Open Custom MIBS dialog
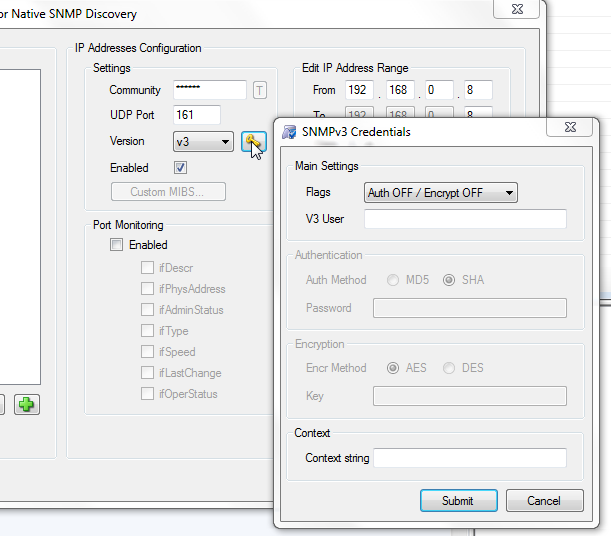 tap(168, 192)
